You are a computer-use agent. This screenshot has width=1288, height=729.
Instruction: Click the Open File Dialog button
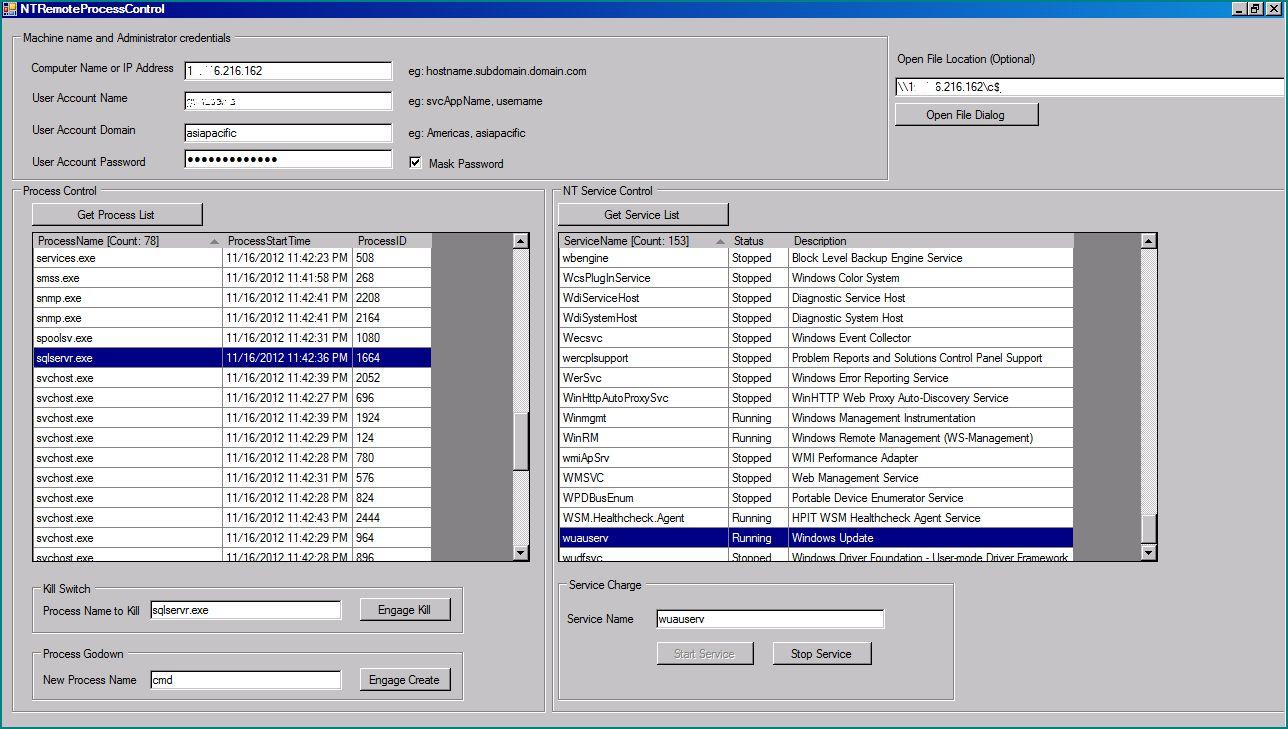point(966,115)
